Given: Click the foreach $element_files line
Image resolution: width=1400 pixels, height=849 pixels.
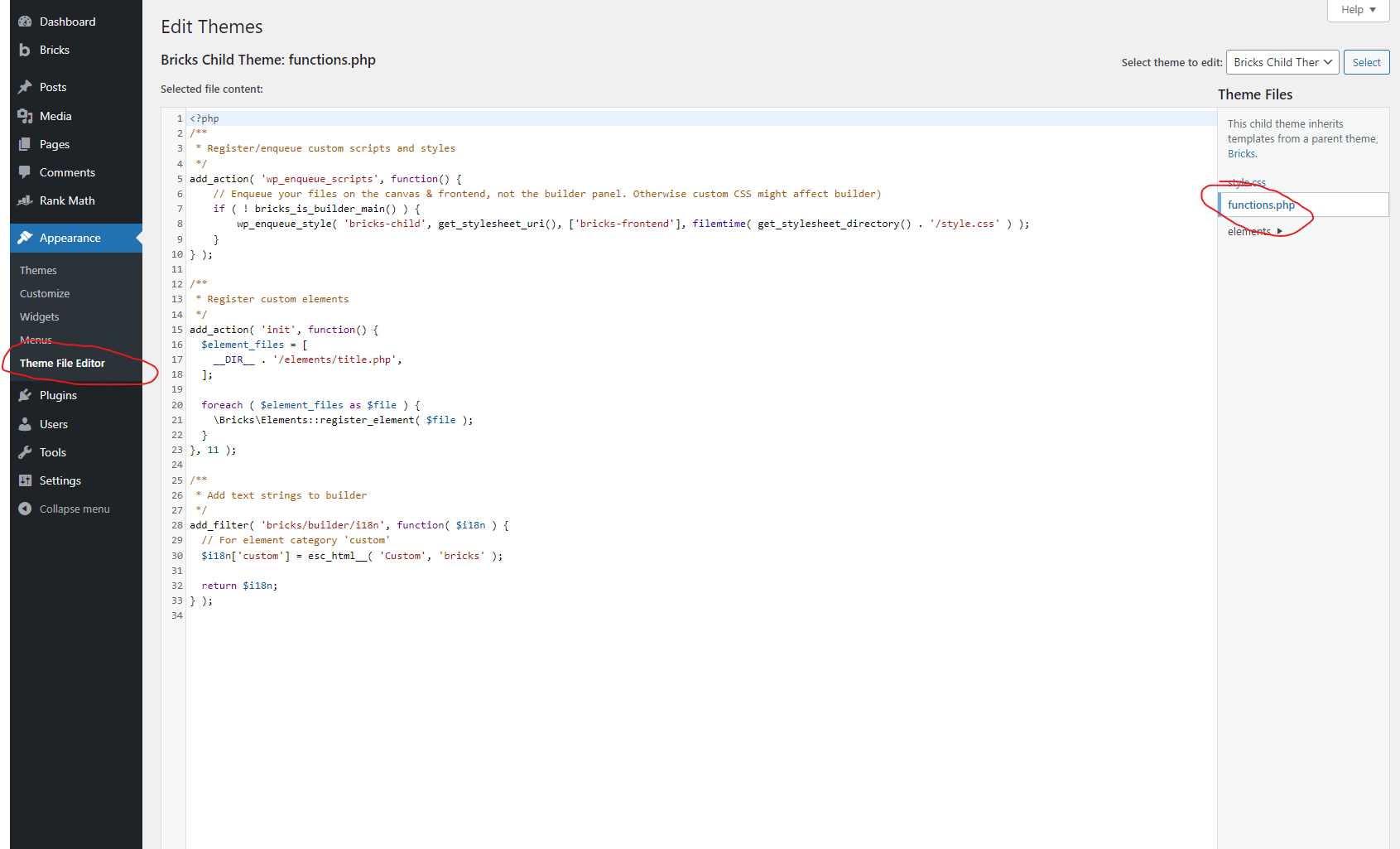Looking at the screenshot, I should [310, 405].
